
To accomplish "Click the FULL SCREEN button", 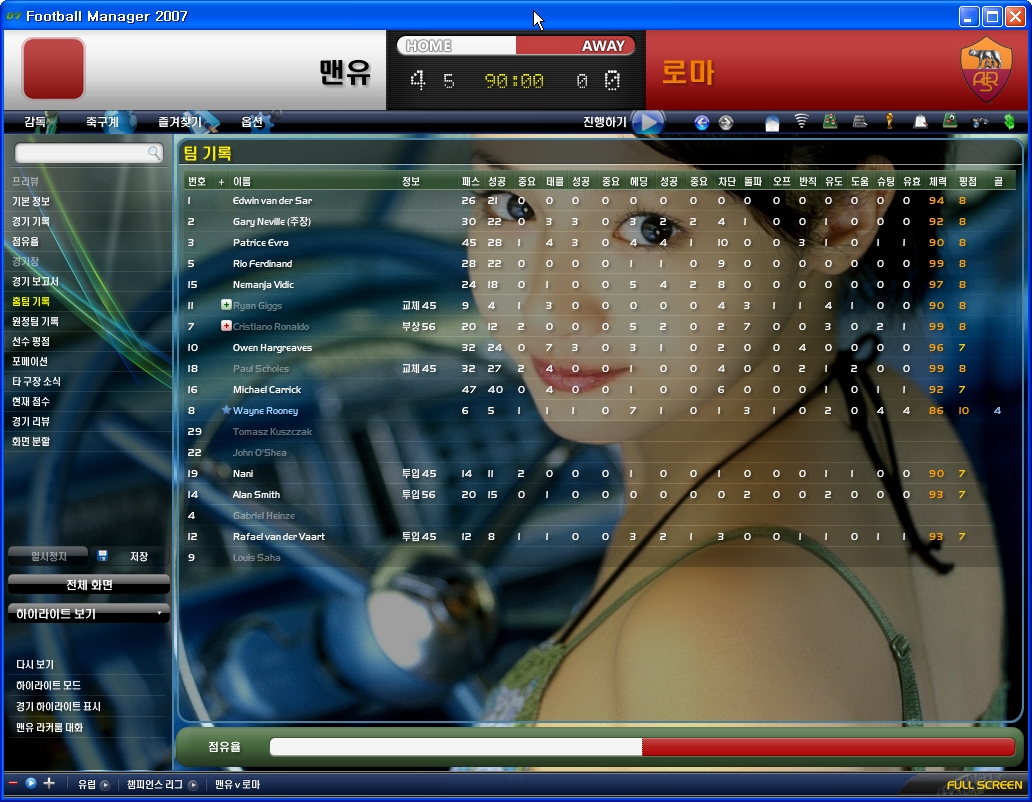I will tap(985, 785).
